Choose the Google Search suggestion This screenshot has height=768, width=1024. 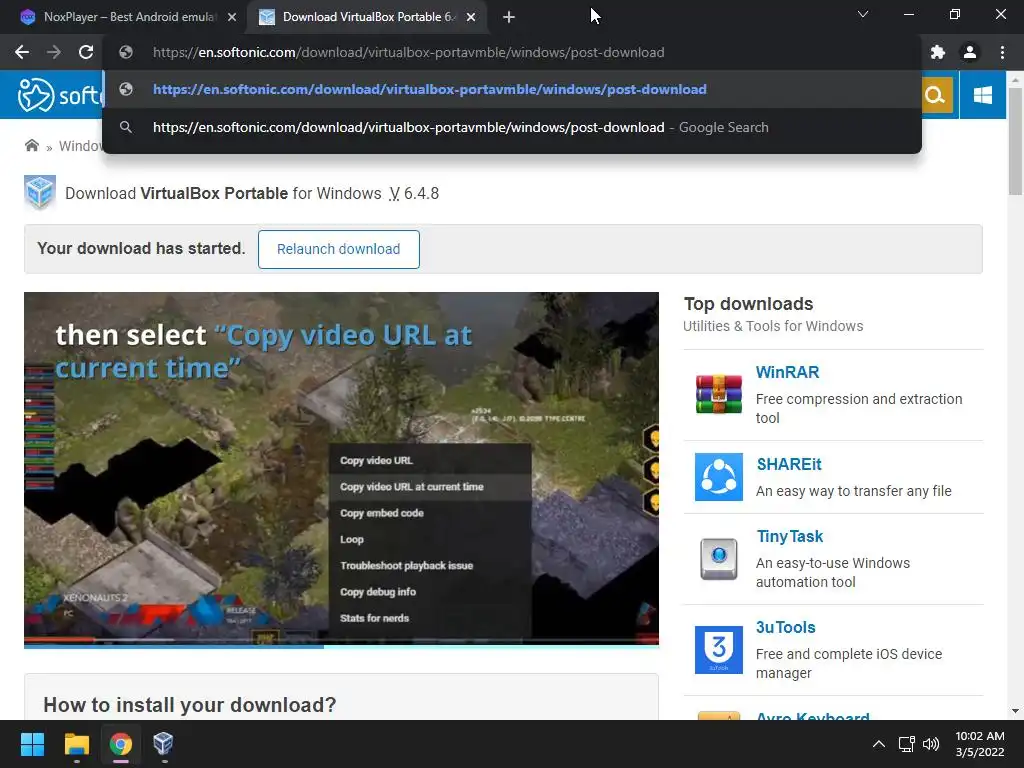[x=512, y=127]
